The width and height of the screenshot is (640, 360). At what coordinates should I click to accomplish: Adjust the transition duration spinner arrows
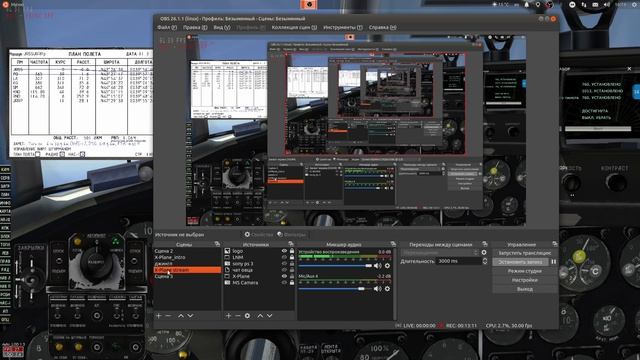(x=485, y=261)
